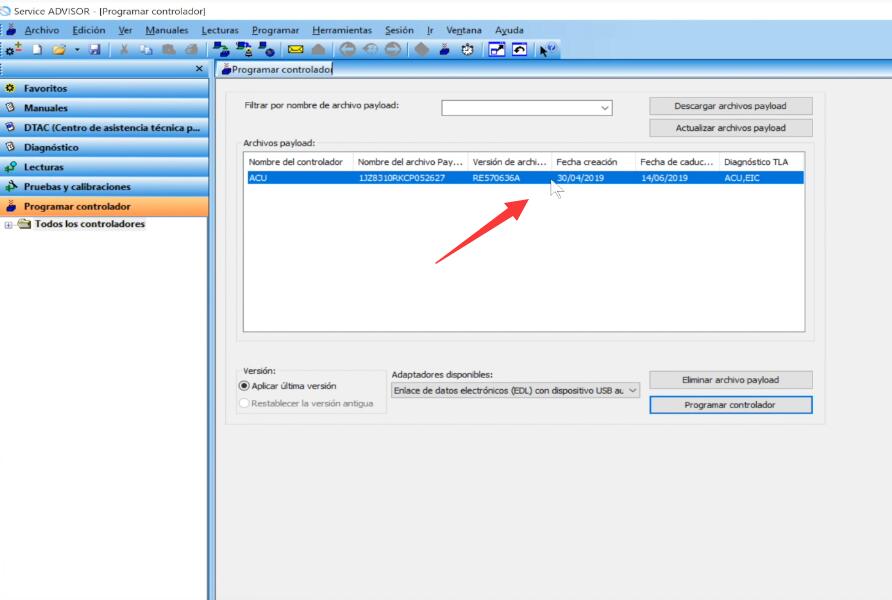892x600 pixels.
Task: Click the computers with technician connection icon
Action: tap(244, 50)
